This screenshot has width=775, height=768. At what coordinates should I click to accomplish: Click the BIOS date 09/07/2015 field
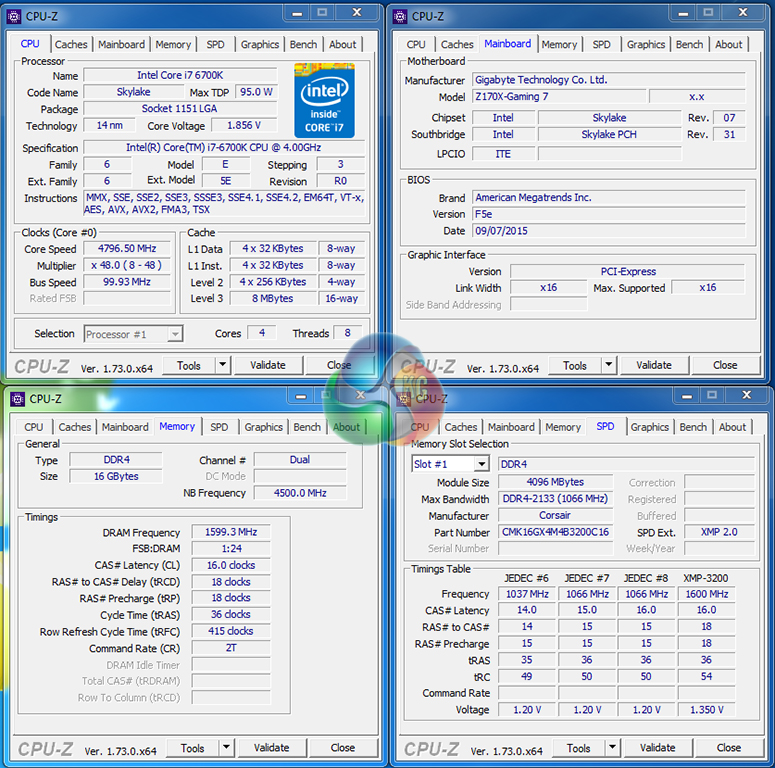point(609,231)
